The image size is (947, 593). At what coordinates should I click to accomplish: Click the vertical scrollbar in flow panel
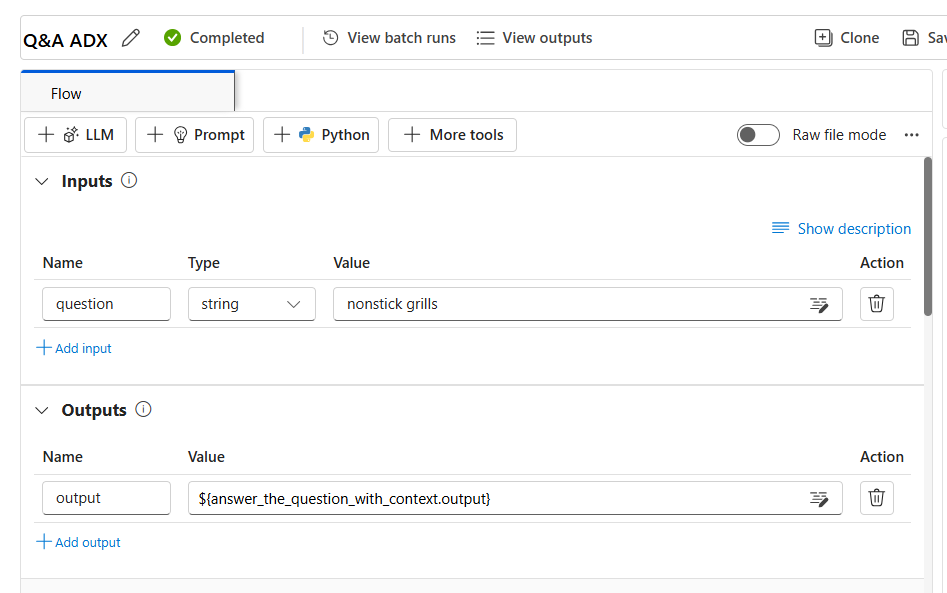click(928, 236)
